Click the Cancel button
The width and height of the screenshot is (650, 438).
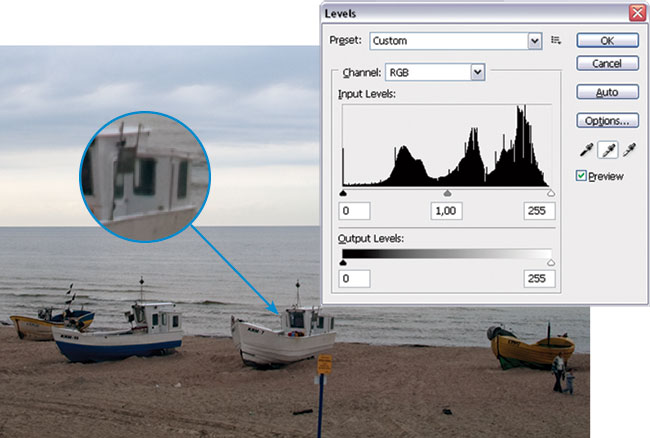[x=607, y=63]
